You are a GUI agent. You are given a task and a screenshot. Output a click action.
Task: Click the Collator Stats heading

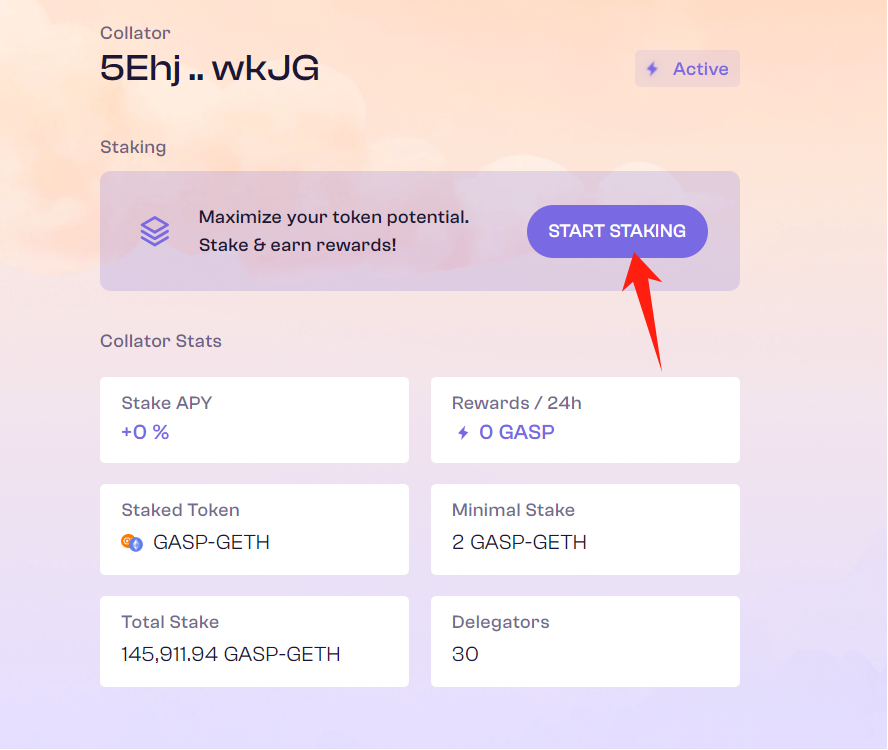[x=161, y=341]
